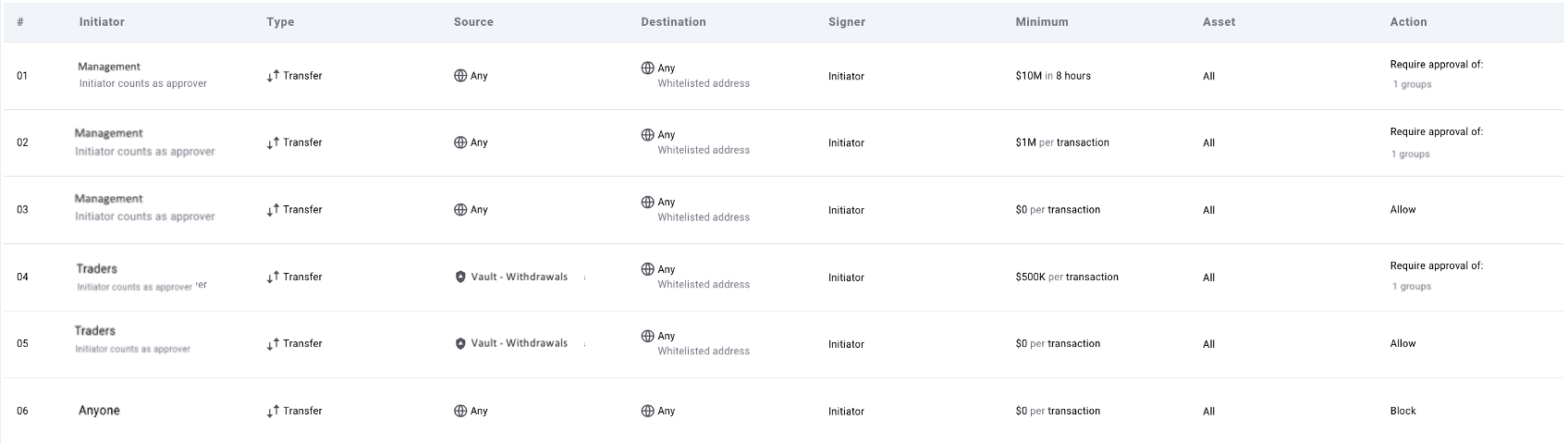The width and height of the screenshot is (1568, 444).
Task: Click the Initiator column header
Action: (x=102, y=21)
